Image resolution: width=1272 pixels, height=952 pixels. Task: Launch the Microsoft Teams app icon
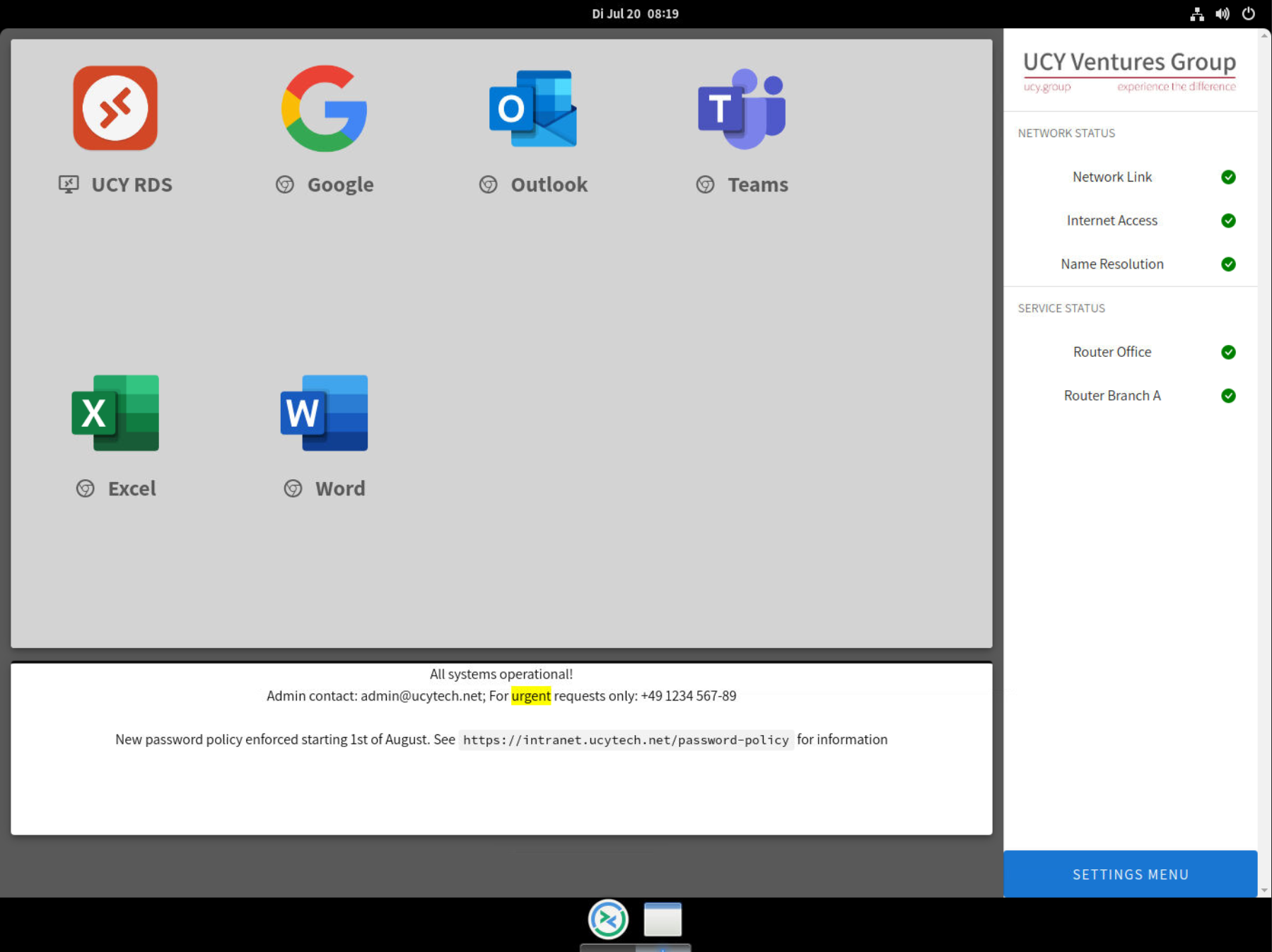point(742,108)
